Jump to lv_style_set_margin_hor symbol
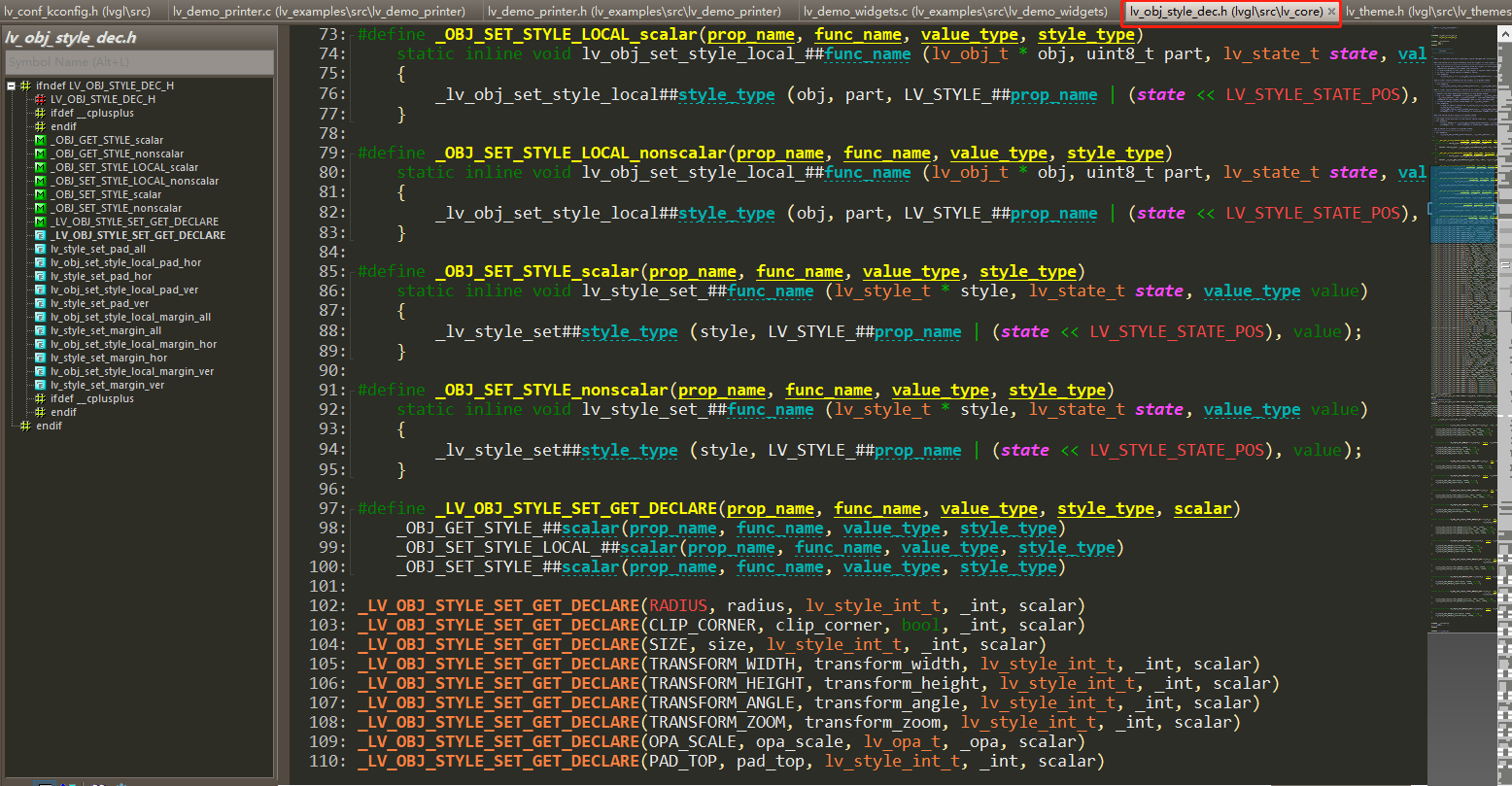The width and height of the screenshot is (1512, 786). click(109, 358)
